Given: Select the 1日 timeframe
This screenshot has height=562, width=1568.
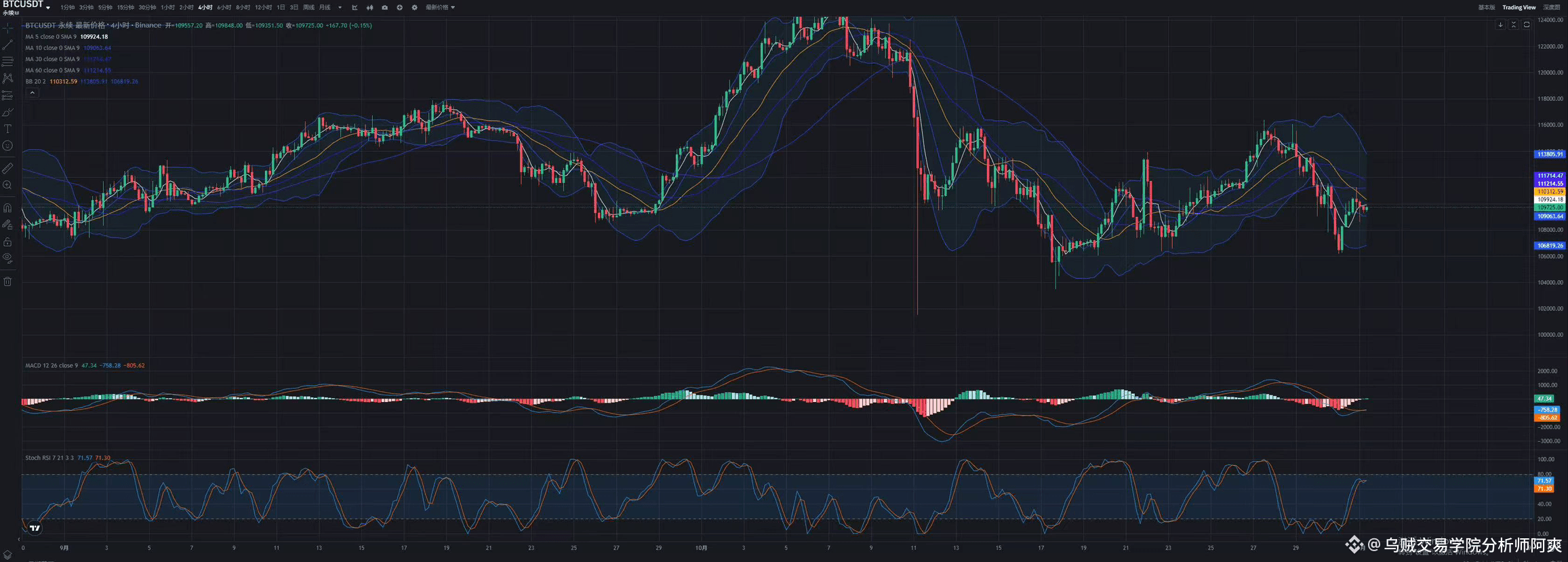Looking at the screenshot, I should coord(281,7).
